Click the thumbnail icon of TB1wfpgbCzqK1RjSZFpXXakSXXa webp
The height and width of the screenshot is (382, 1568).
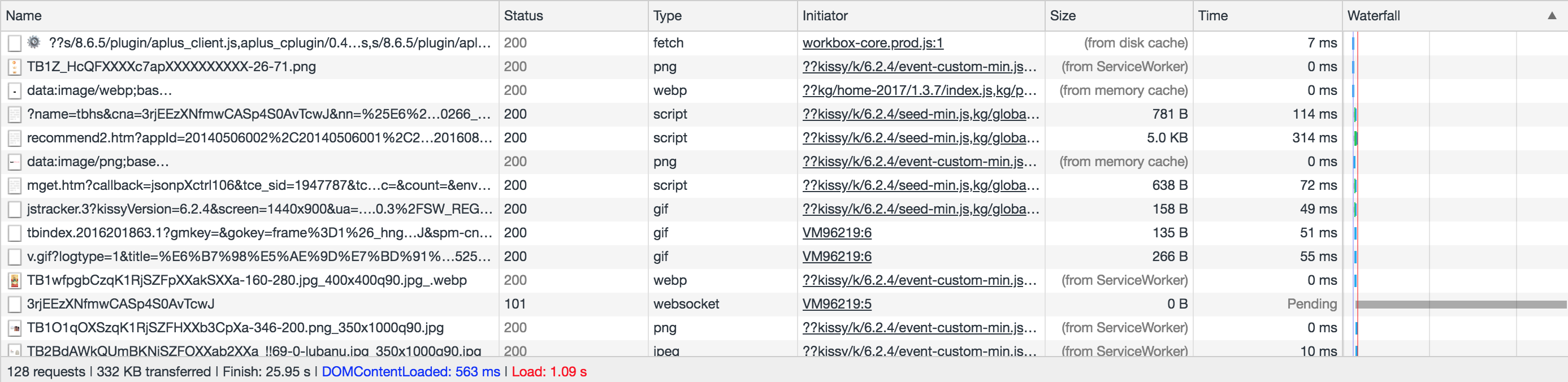15,280
